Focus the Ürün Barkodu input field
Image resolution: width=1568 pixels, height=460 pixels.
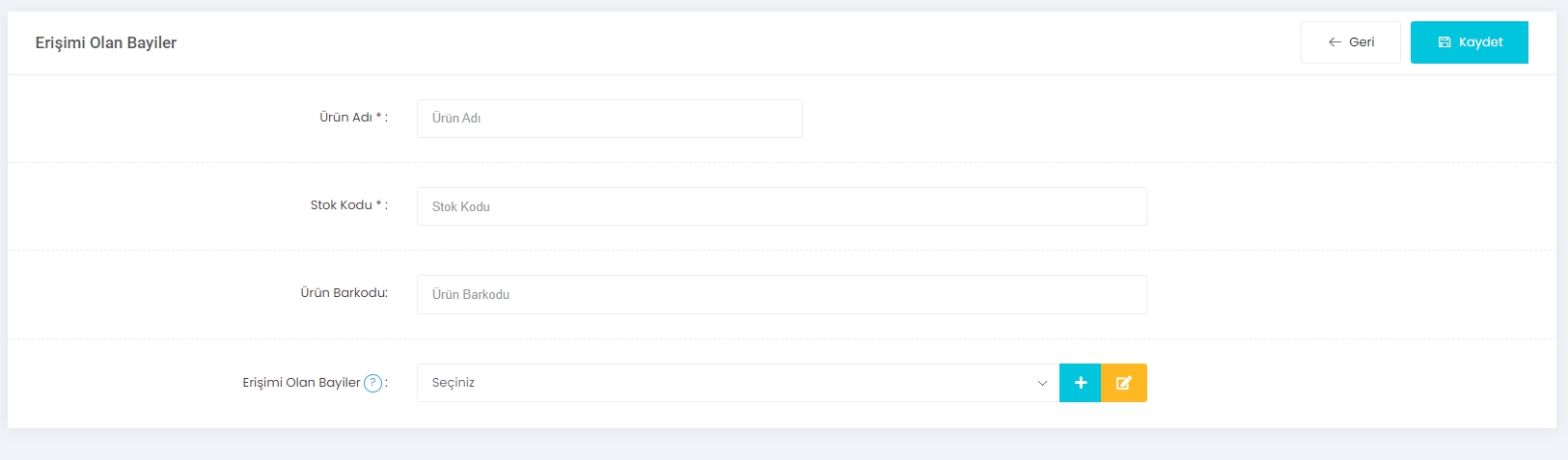click(782, 294)
